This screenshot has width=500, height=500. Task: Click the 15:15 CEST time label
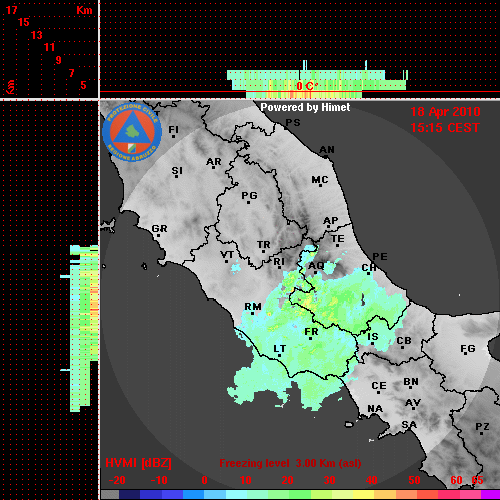pyautogui.click(x=445, y=128)
